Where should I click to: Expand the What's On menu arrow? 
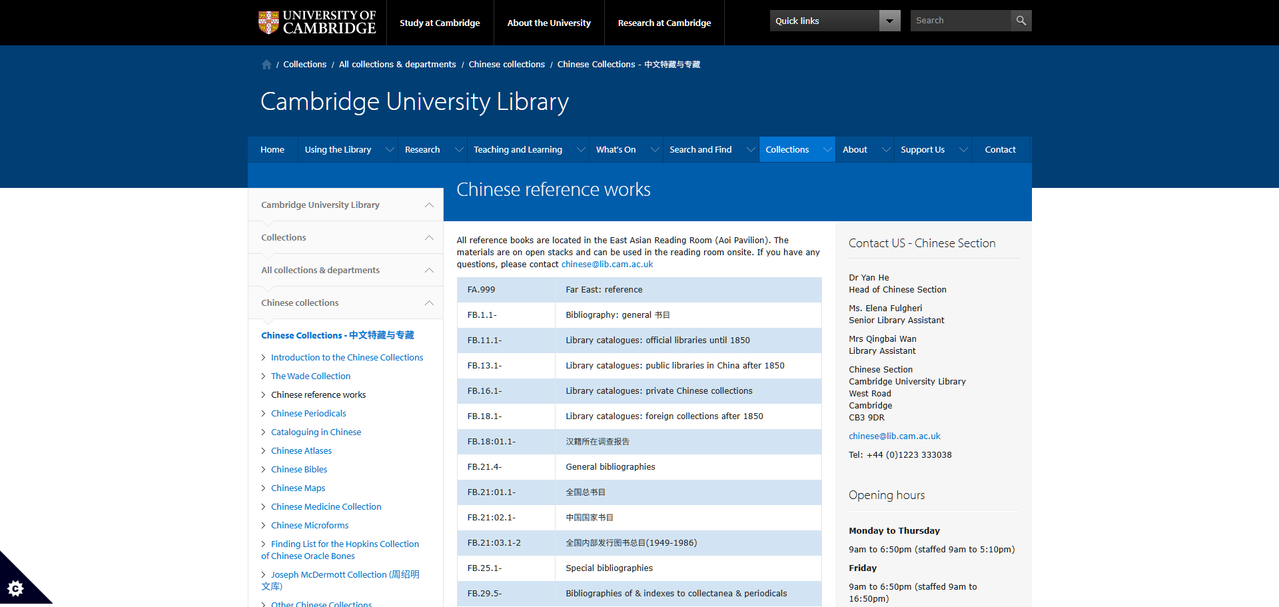[654, 150]
